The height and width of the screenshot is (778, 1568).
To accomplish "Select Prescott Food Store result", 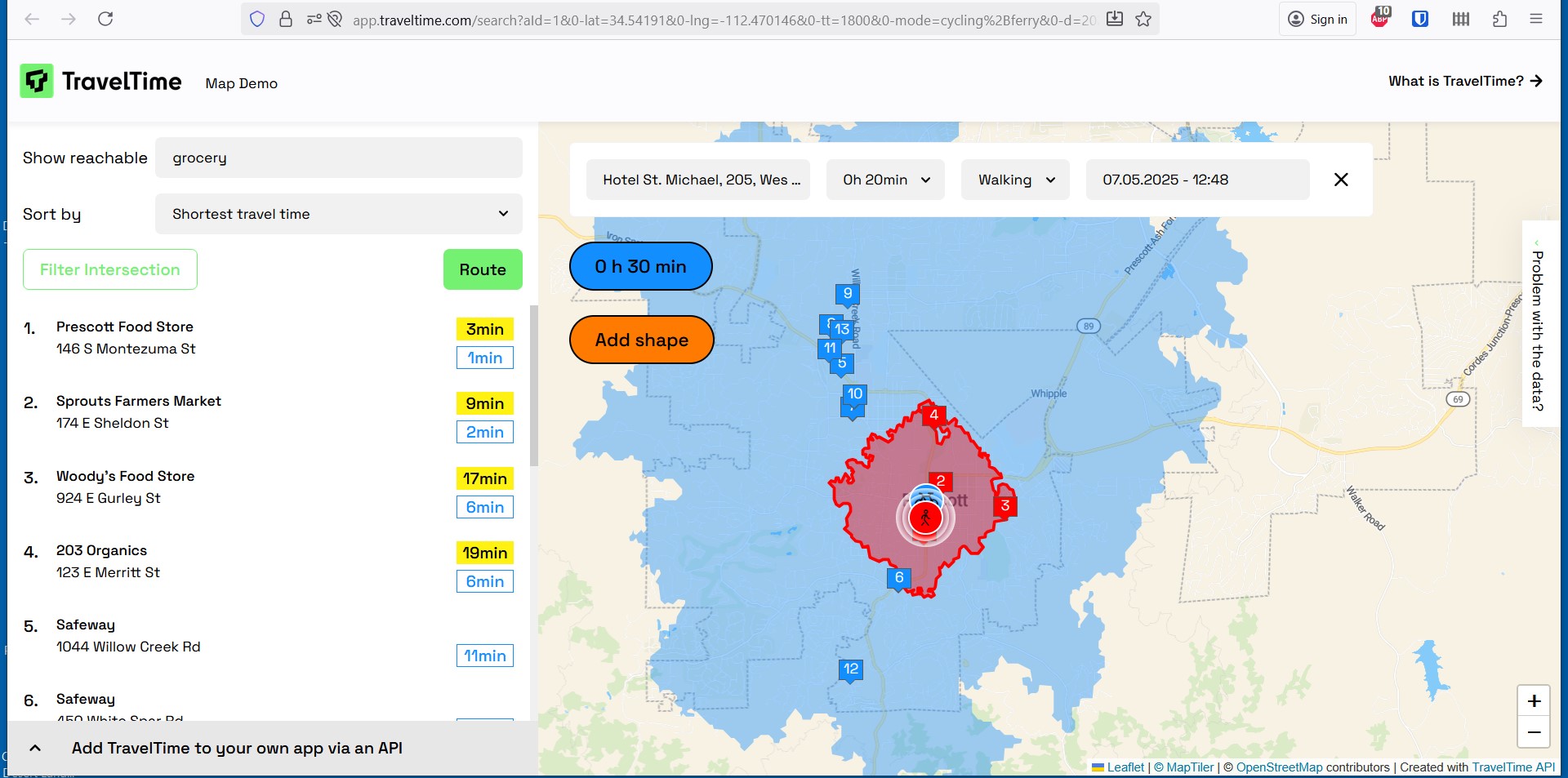I will [125, 327].
